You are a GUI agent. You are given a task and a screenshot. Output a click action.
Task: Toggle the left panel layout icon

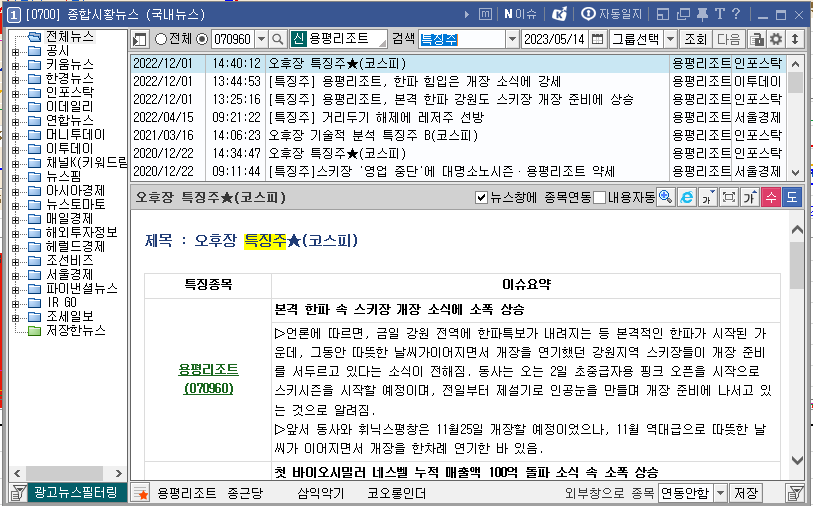click(140, 39)
